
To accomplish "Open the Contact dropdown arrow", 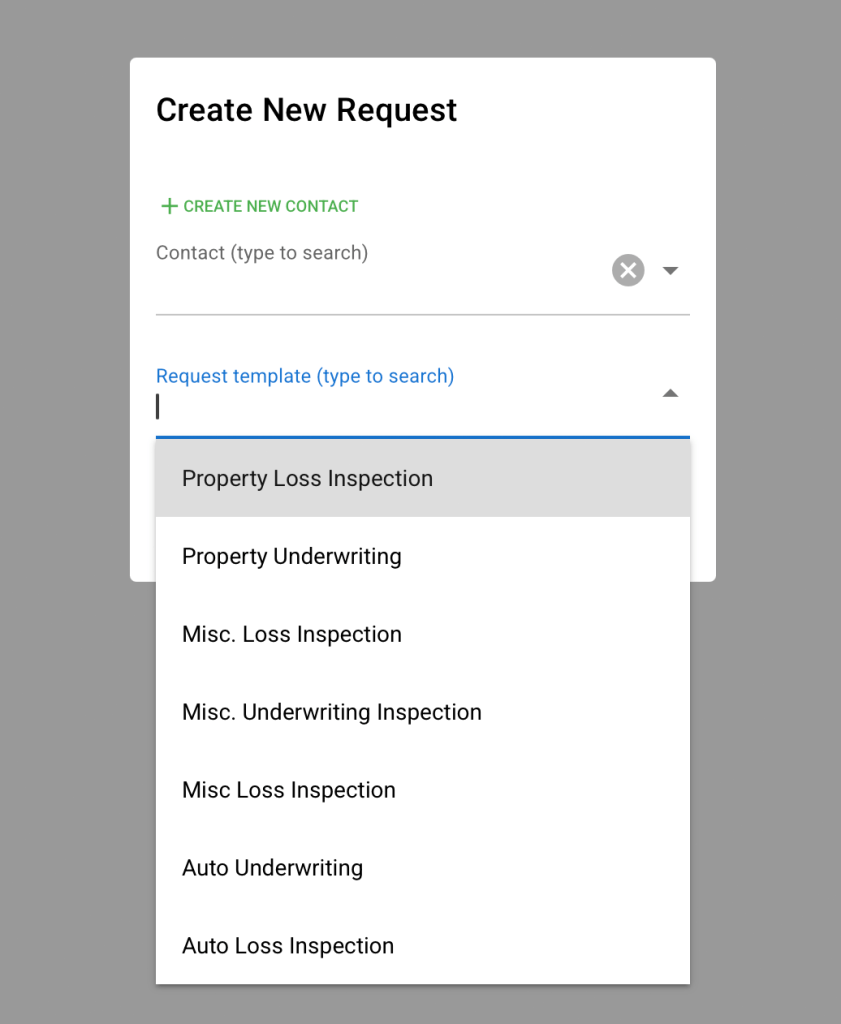I will [x=671, y=270].
